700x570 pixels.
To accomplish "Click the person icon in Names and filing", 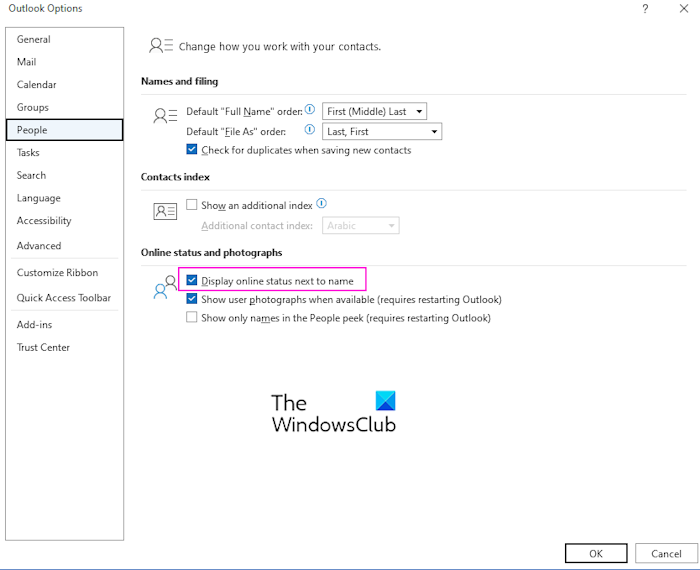I will point(165,116).
